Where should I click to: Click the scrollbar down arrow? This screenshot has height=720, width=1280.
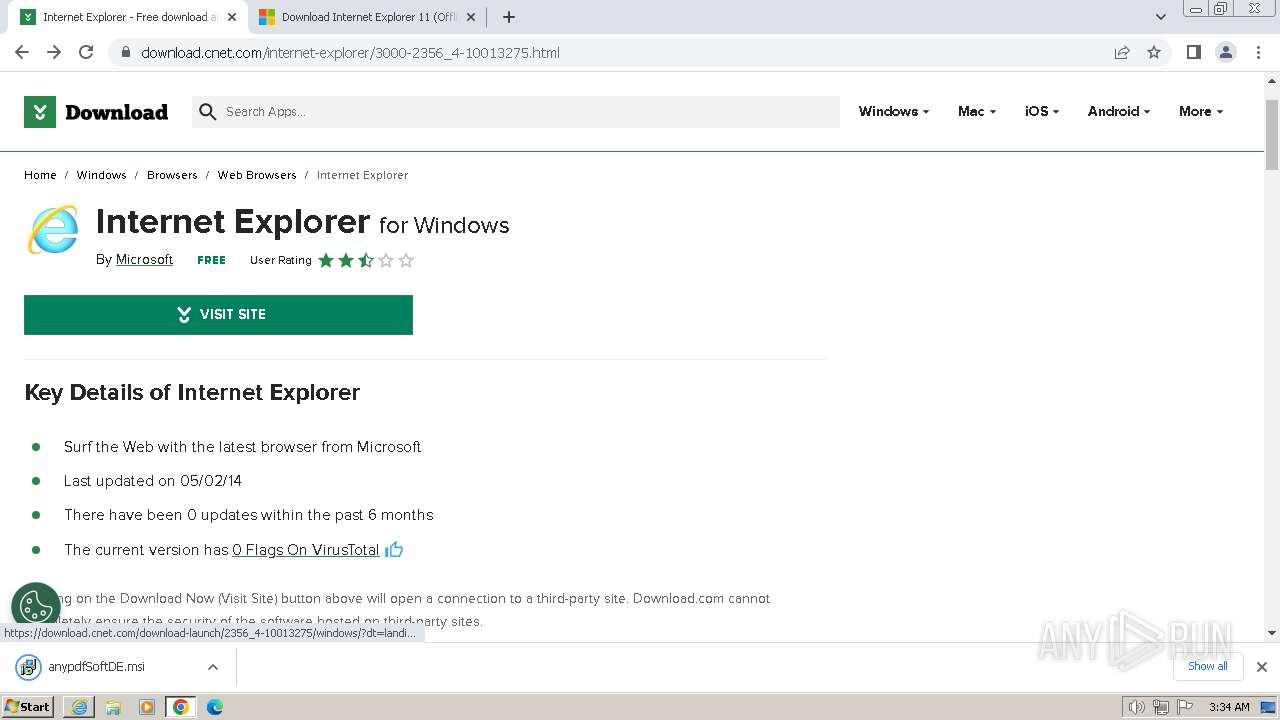tap(1272, 632)
